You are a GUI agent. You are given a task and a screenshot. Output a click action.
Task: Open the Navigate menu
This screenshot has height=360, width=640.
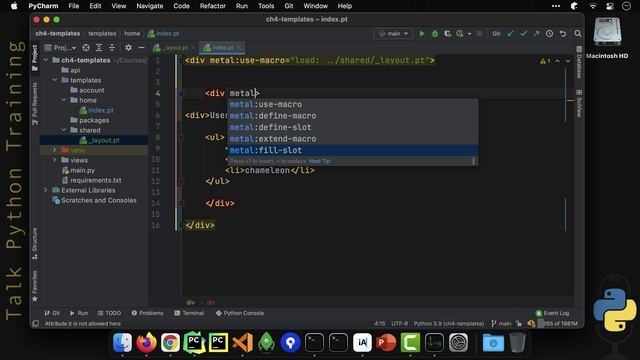[x=150, y=6]
